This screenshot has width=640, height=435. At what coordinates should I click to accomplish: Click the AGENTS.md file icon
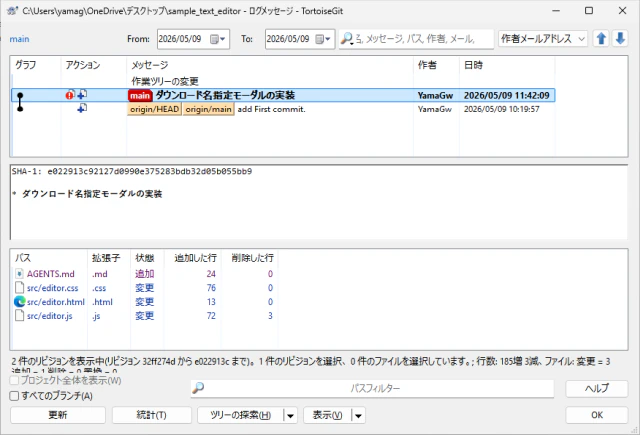click(x=19, y=273)
